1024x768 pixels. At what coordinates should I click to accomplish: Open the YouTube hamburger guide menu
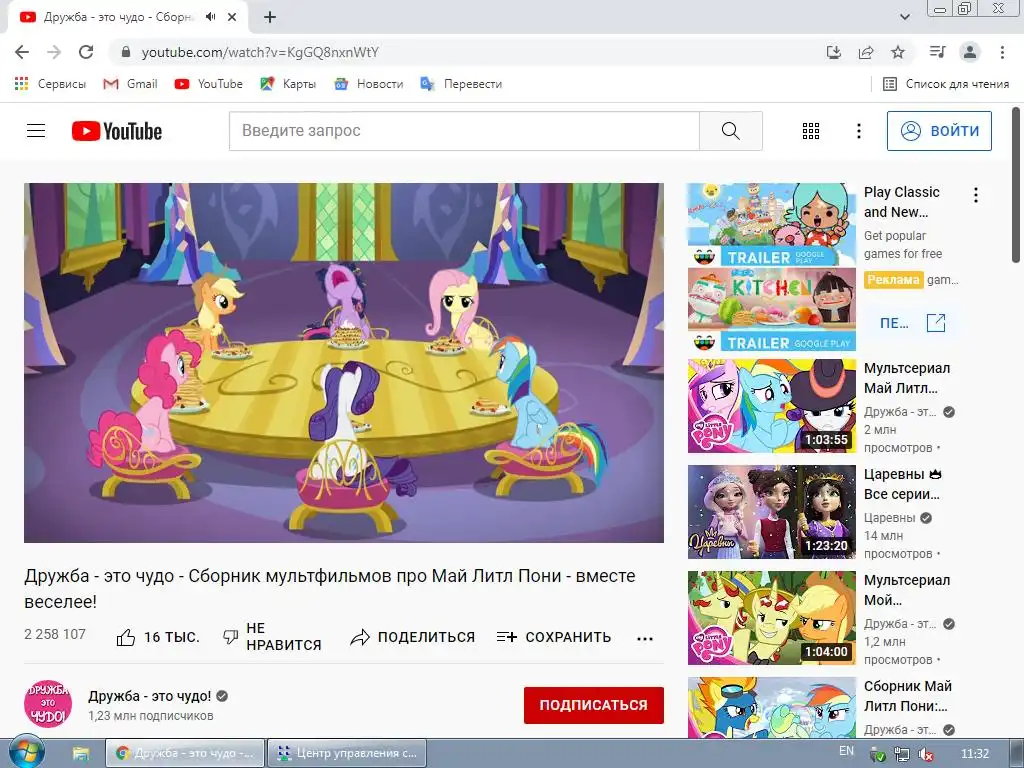[36, 131]
